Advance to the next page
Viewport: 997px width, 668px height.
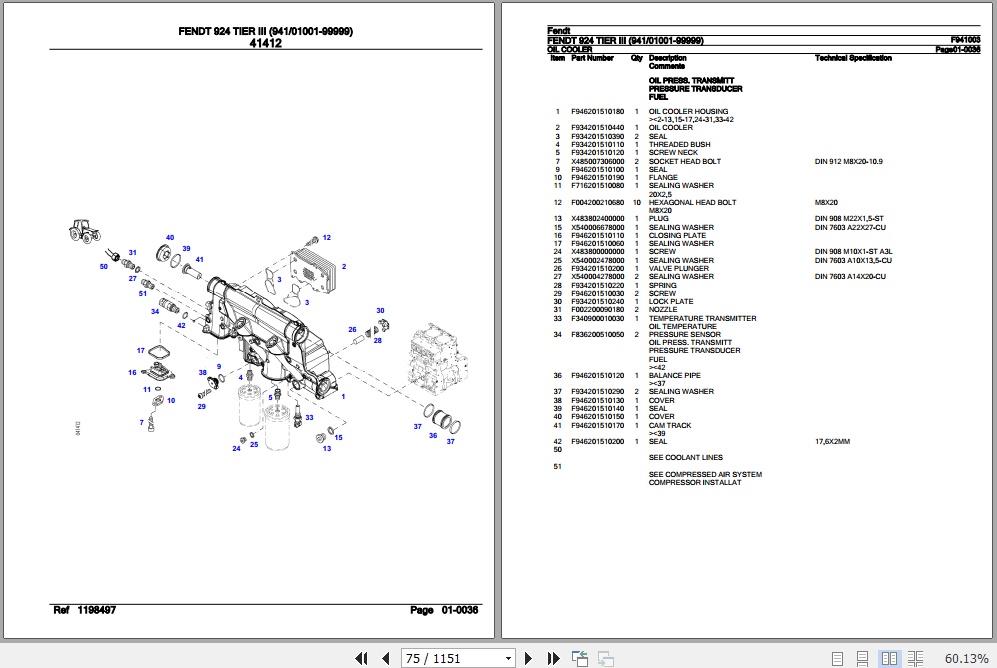point(528,658)
